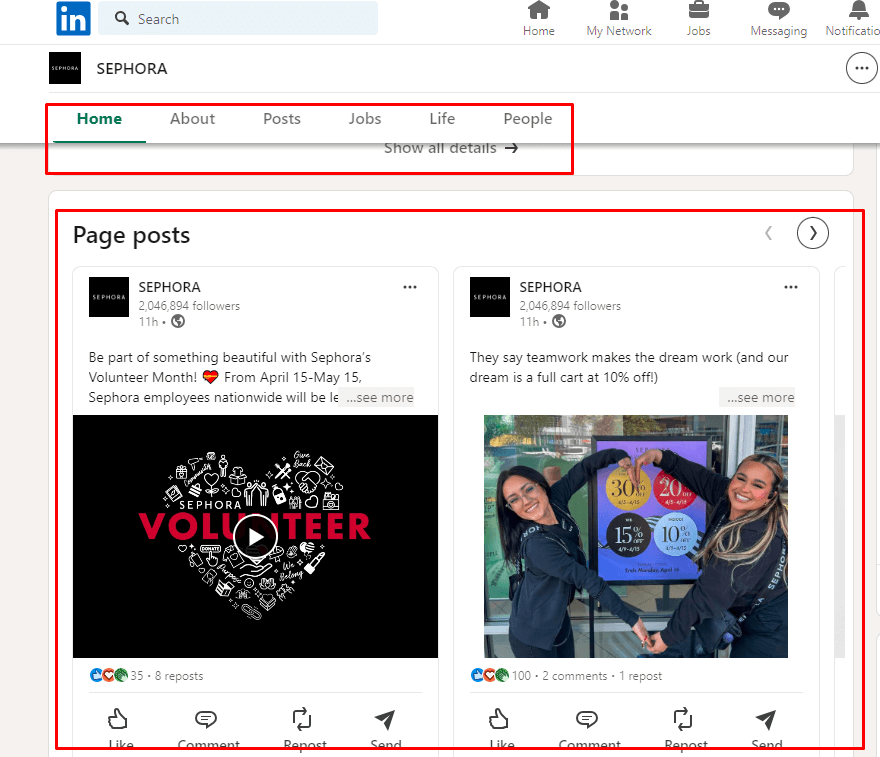Switch to the People tab

coord(527,119)
